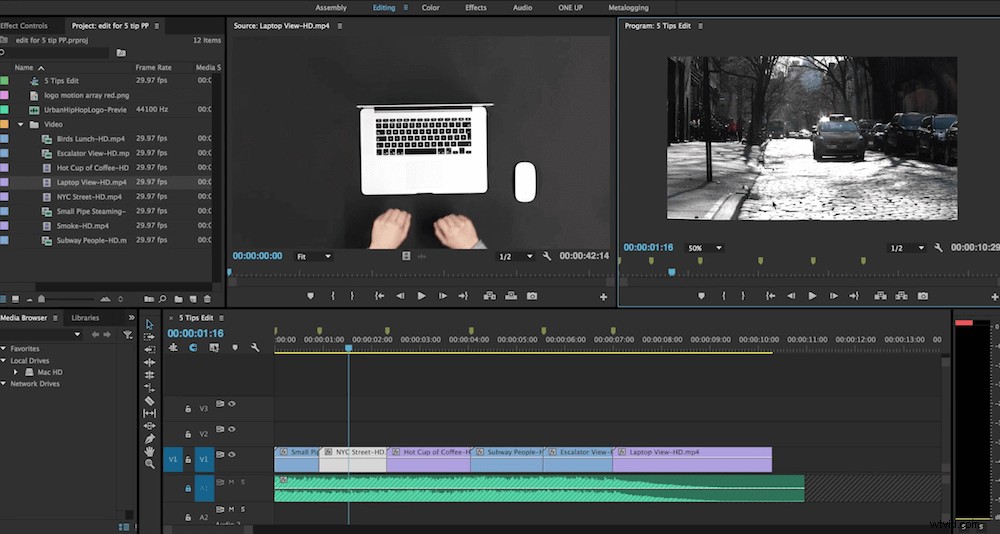This screenshot has height=534, width=1000.
Task: Click the timeline wrench settings icon
Action: tap(255, 348)
